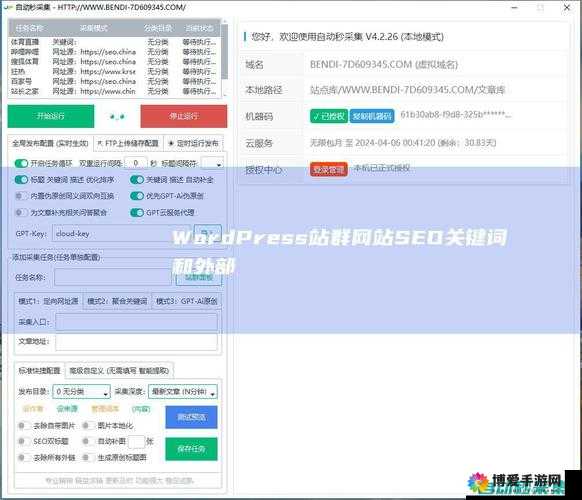The width and height of the screenshot is (582, 500).
Task: Click the 本地路径 value 站点库/WWW.BENDI-7D609345.COM
Action: (x=407, y=90)
